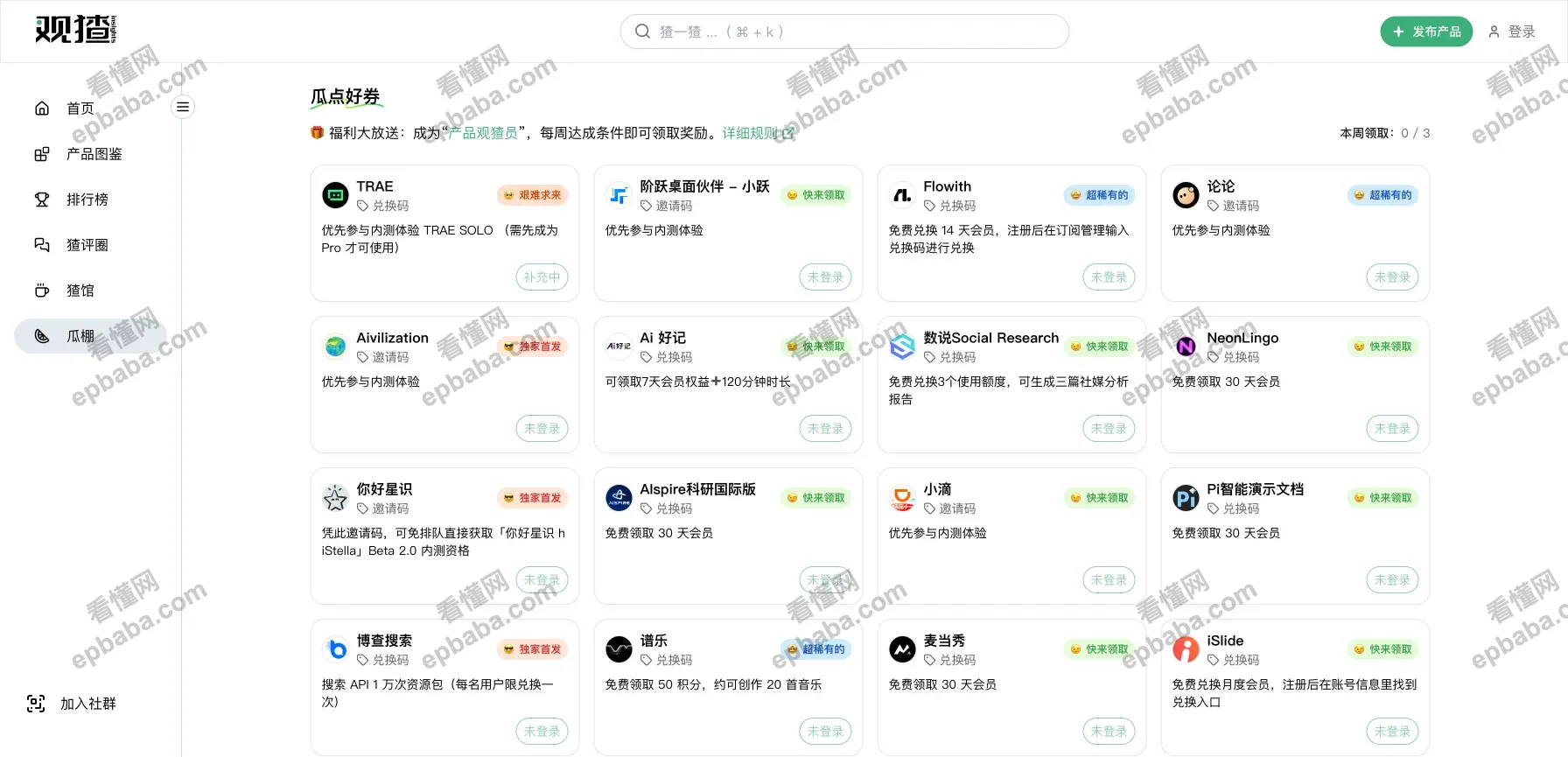Click 未登录 button on 小滴 card
This screenshot has width=1568, height=757.
[1109, 580]
